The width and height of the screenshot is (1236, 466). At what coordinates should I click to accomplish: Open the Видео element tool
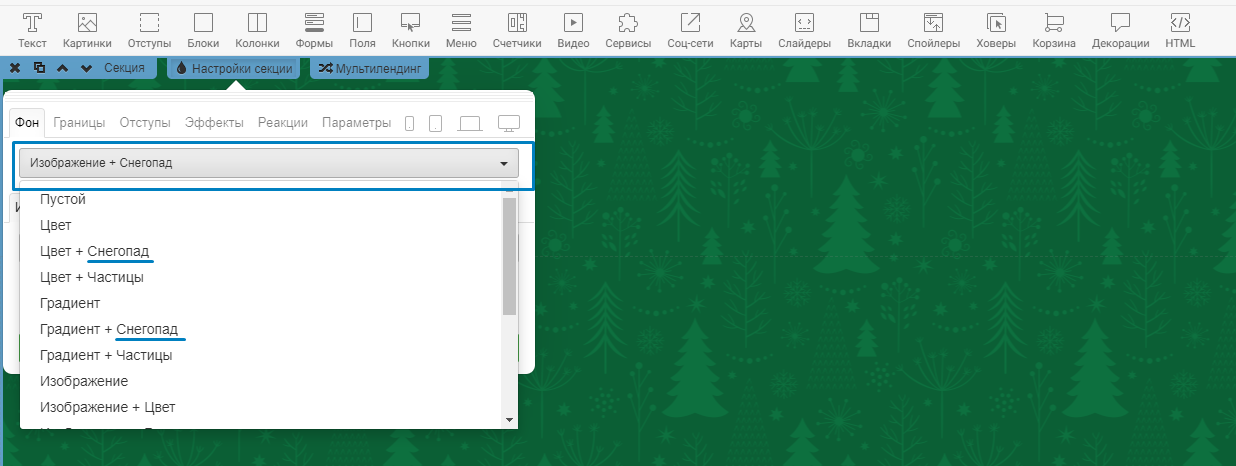[573, 30]
